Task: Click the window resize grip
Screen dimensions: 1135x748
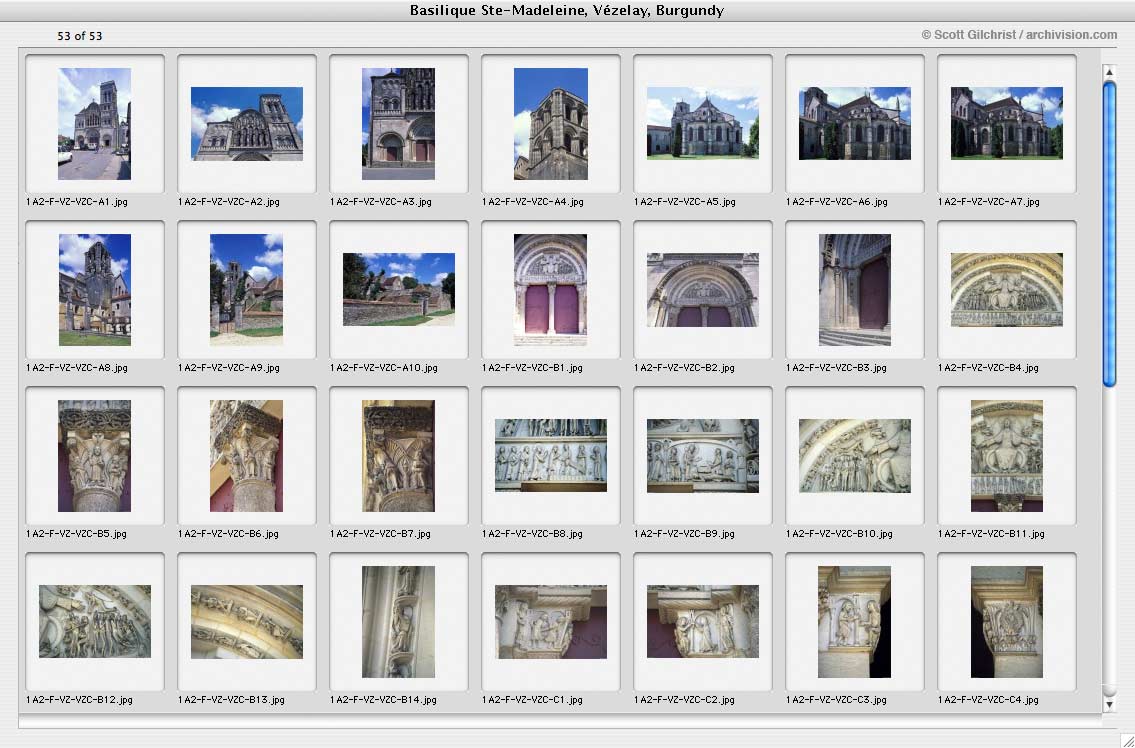Action: (1127, 740)
